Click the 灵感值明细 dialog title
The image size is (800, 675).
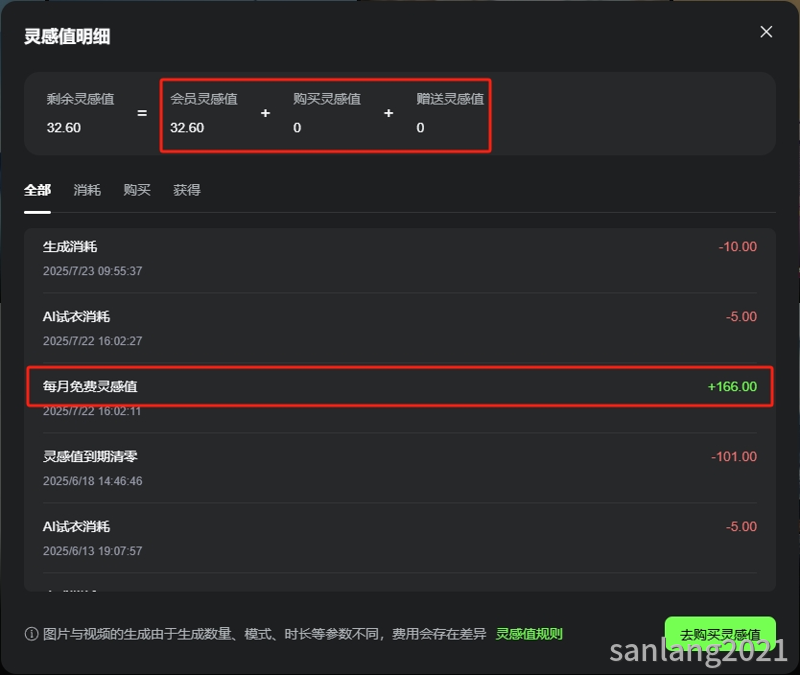point(67,37)
